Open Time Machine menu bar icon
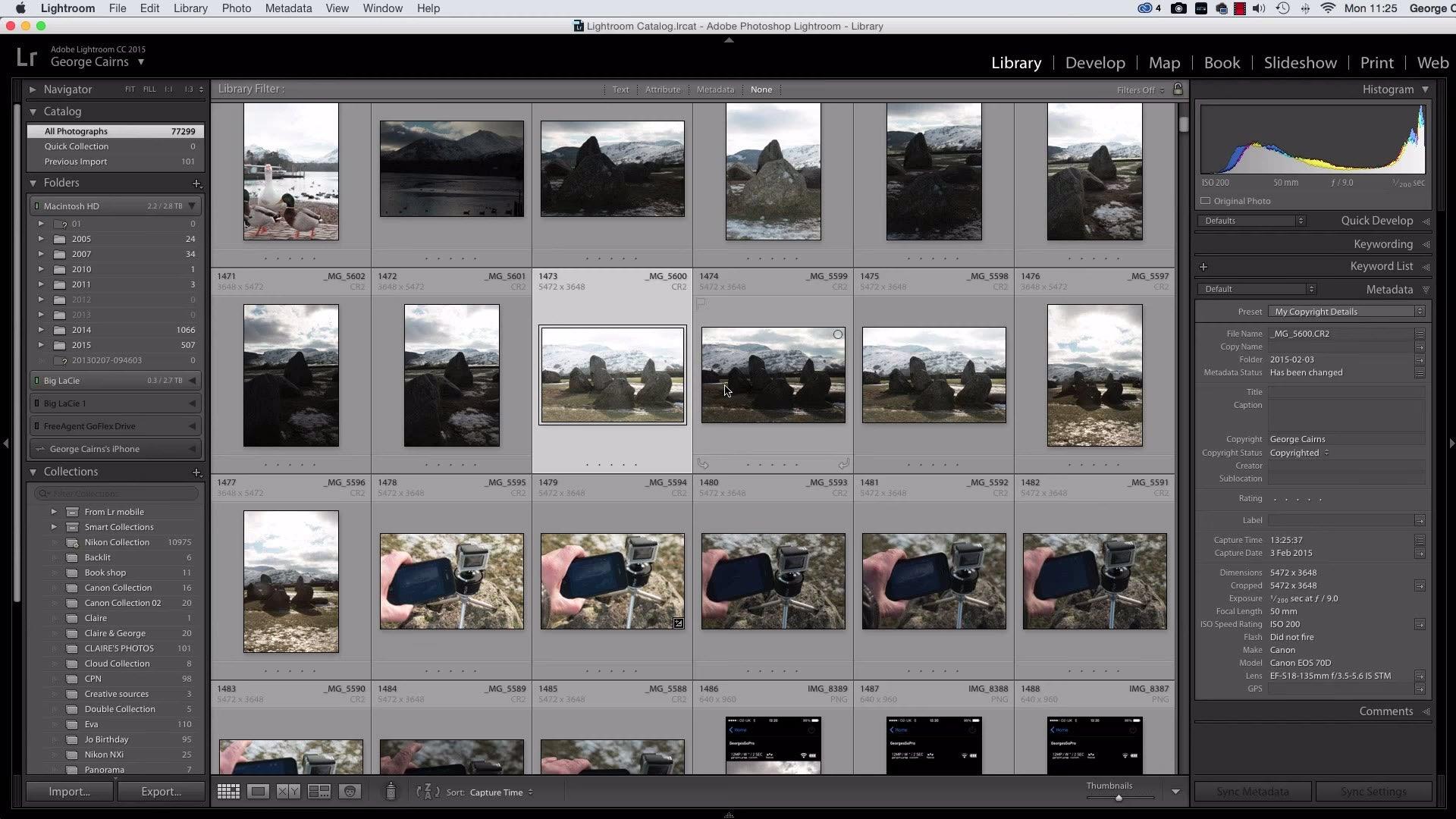The height and width of the screenshot is (819, 1456). click(x=1282, y=8)
